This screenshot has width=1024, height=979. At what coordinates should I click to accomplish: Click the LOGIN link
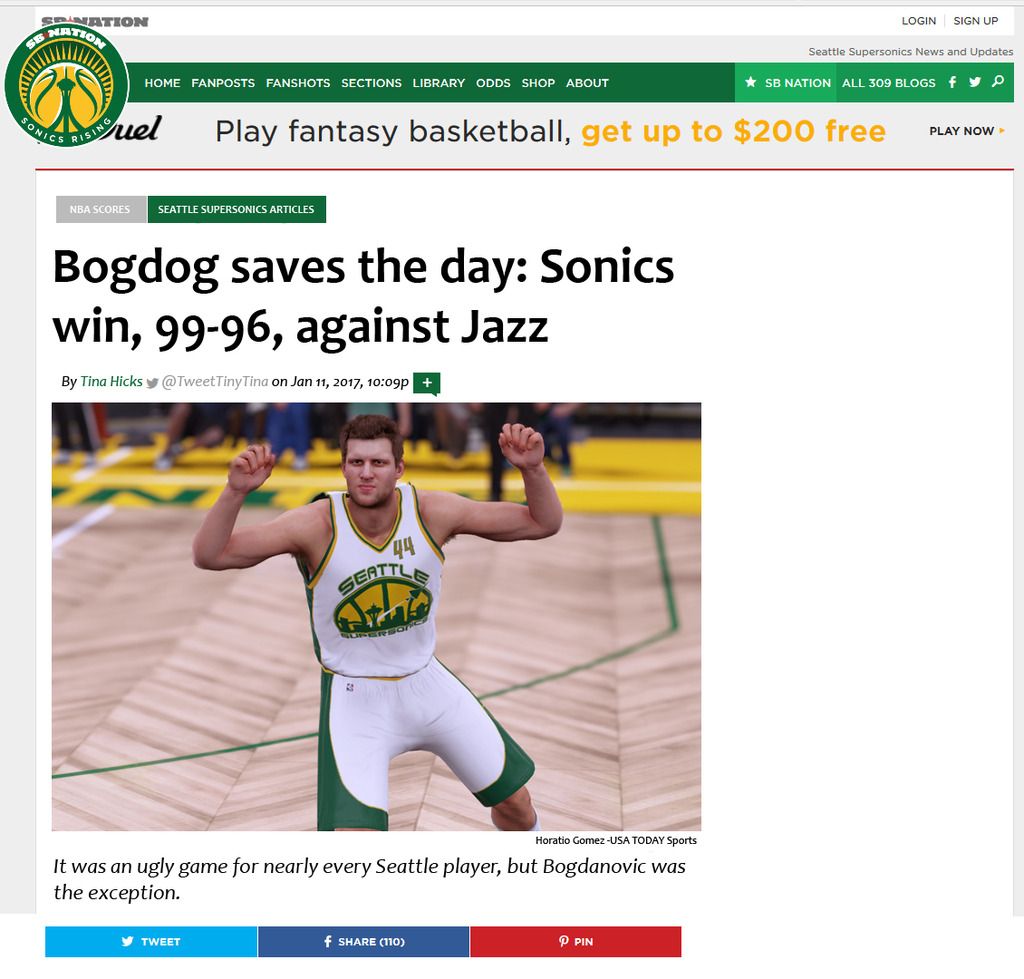[x=918, y=21]
